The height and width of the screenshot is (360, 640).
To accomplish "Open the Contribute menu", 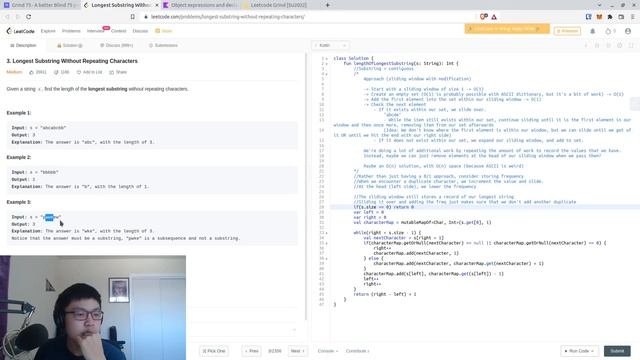I will [x=358, y=351].
